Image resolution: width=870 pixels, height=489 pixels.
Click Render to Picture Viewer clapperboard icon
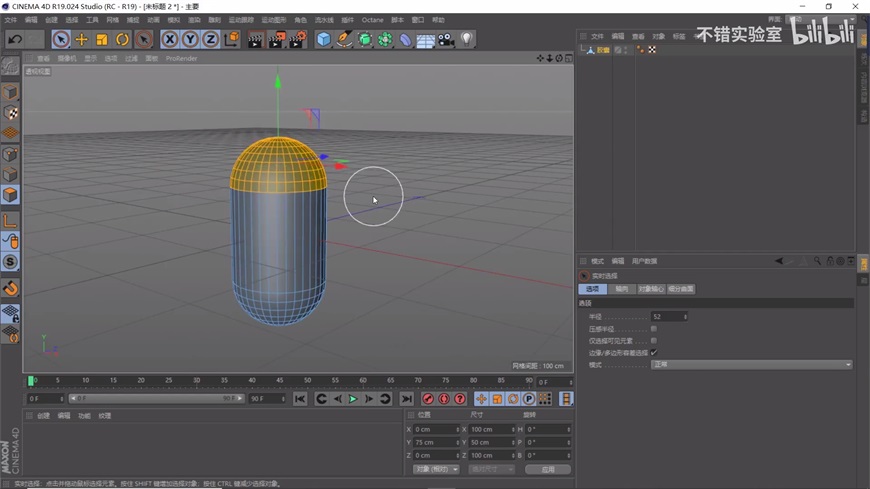pos(276,39)
